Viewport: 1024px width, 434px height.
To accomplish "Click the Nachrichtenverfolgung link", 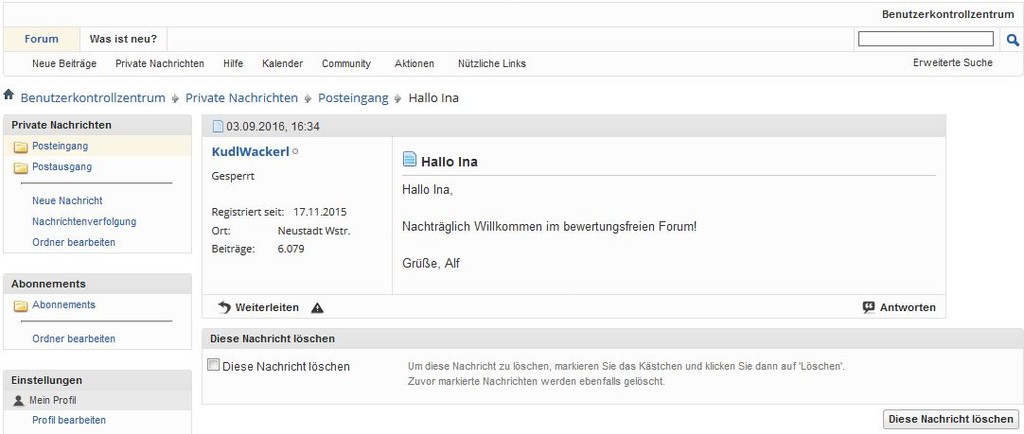I will tap(84, 222).
